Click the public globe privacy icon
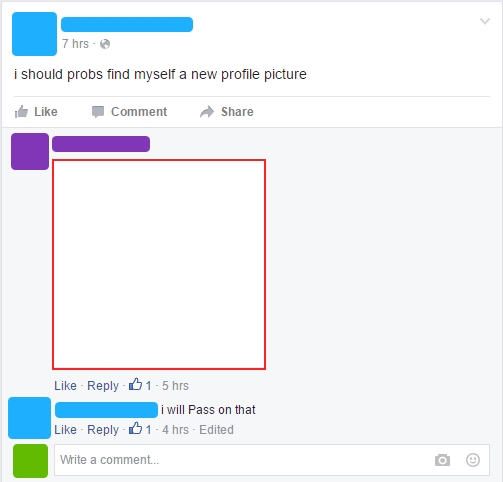The image size is (503, 482). coord(105,44)
